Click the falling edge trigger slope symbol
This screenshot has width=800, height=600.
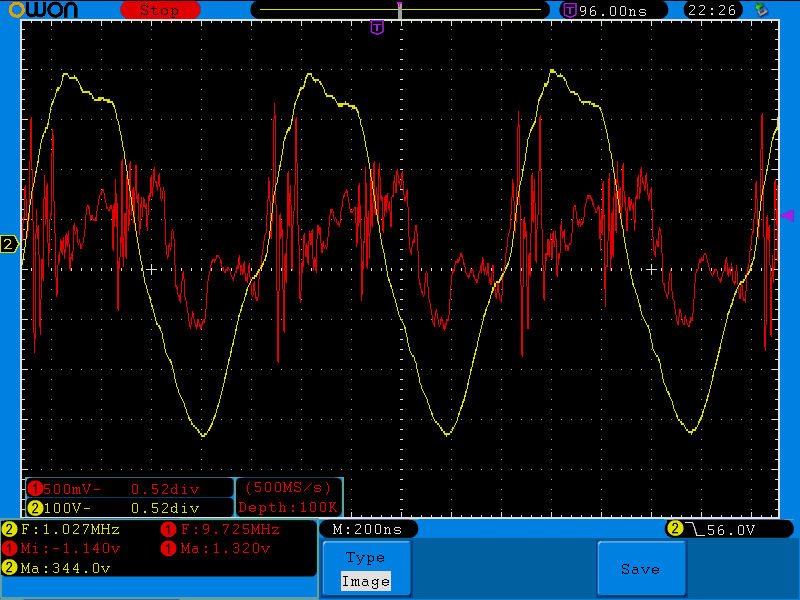point(694,529)
